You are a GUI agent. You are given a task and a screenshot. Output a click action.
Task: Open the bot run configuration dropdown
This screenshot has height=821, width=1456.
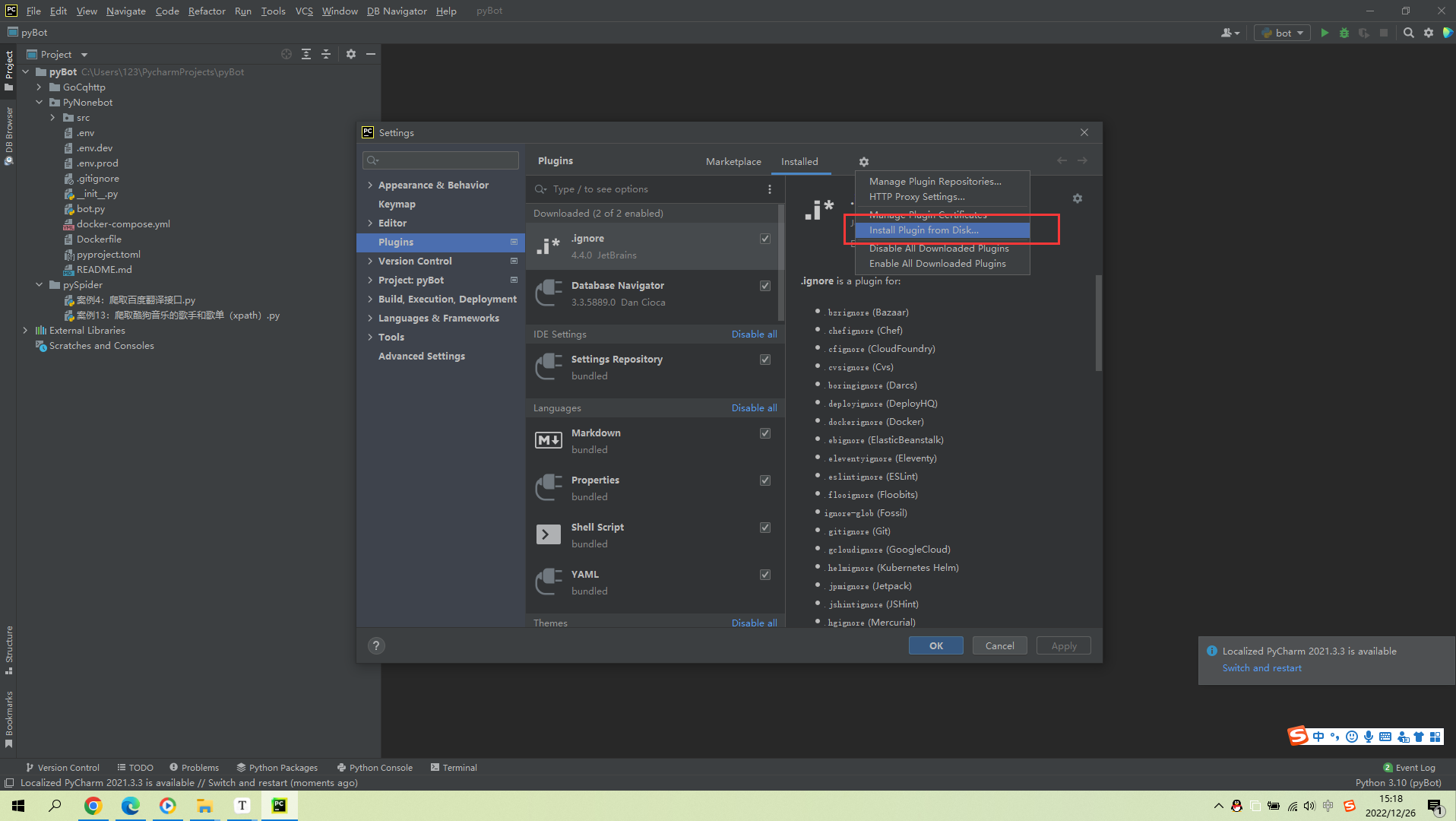tap(1283, 33)
